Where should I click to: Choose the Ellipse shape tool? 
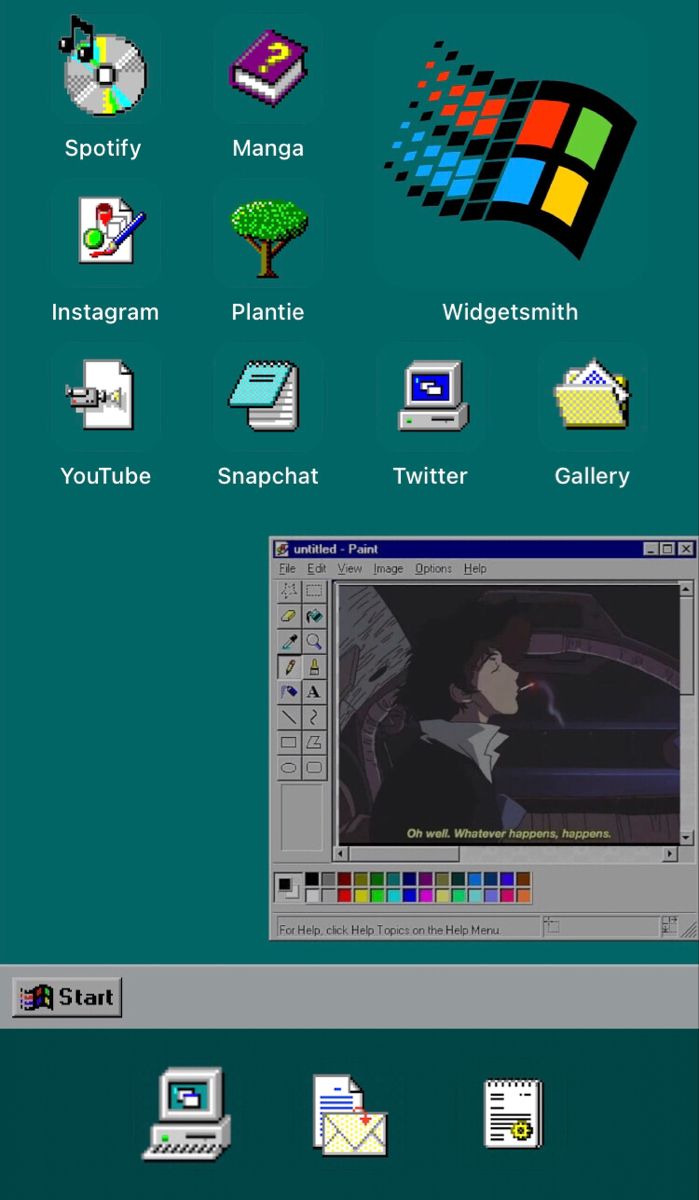[288, 768]
